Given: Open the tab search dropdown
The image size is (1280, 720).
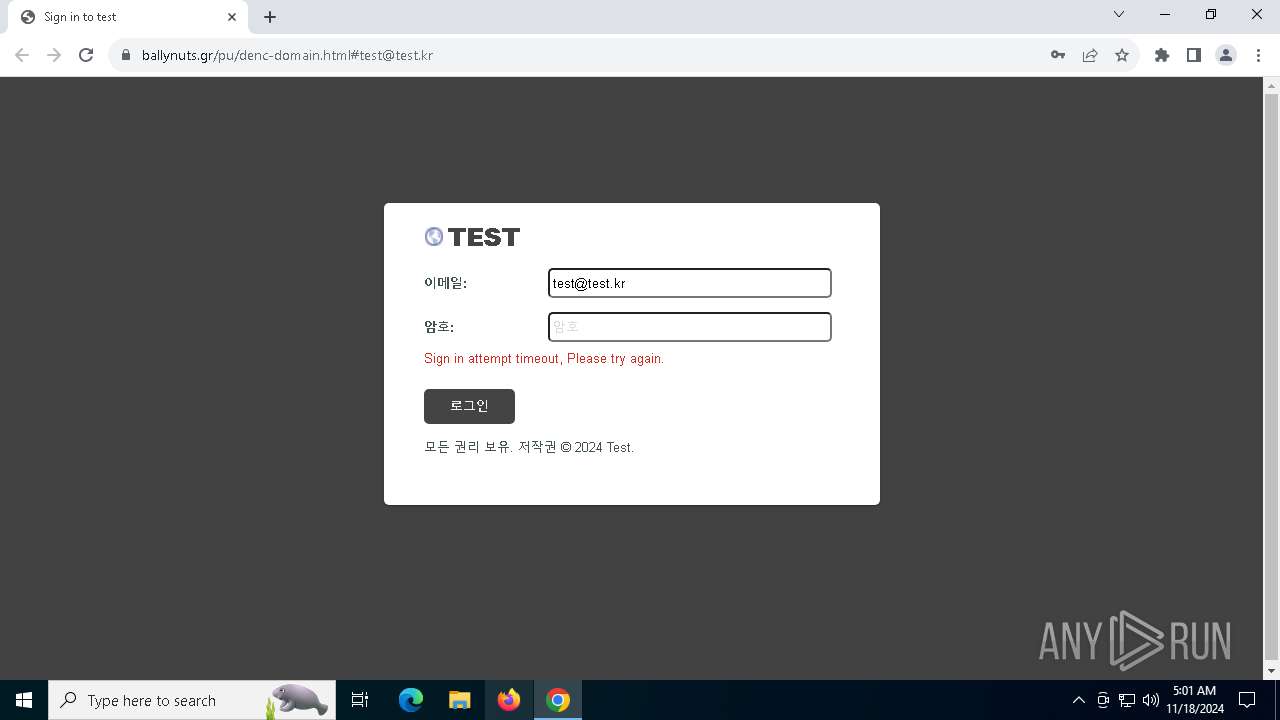Looking at the screenshot, I should (x=1119, y=14).
